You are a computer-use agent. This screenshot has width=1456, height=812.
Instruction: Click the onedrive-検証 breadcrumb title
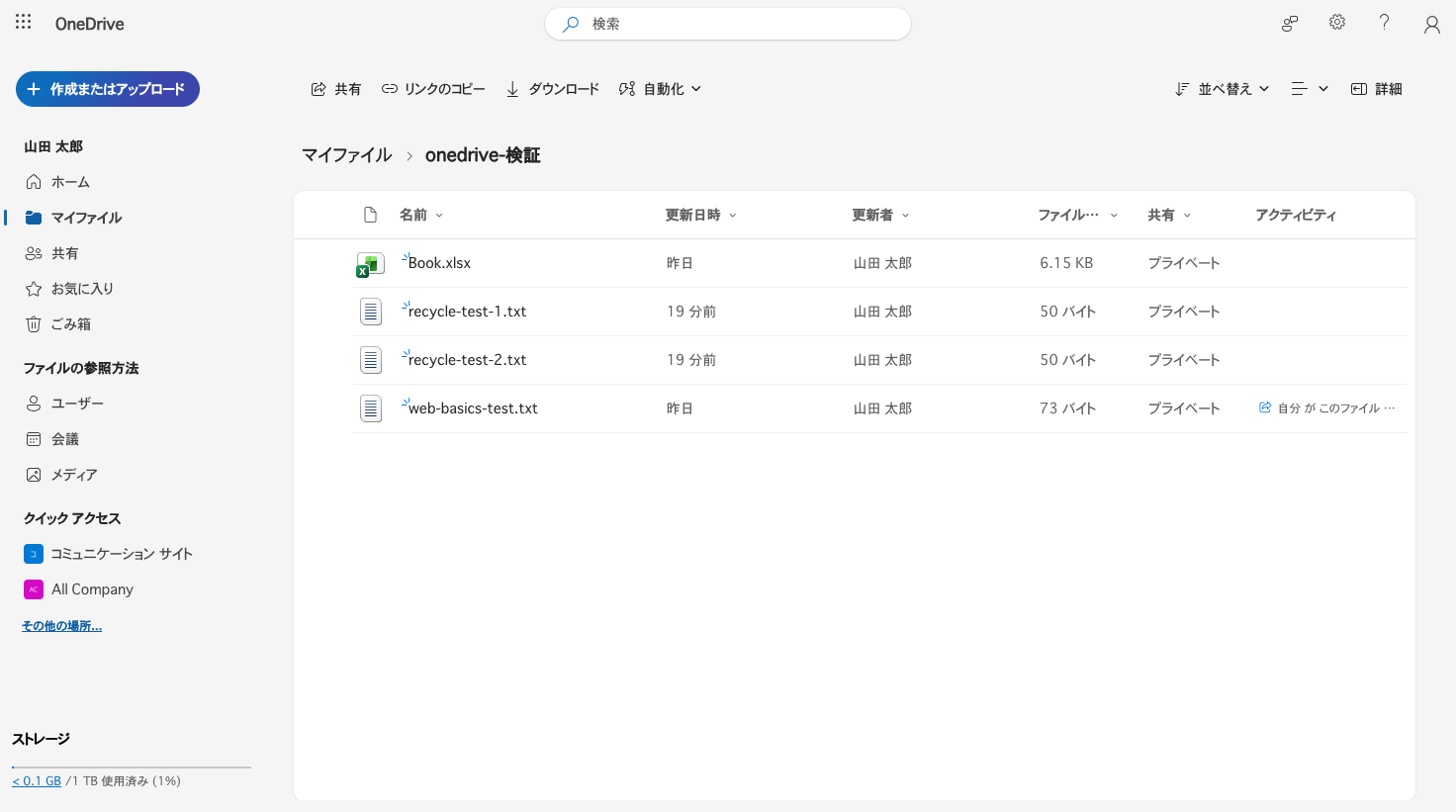pyautogui.click(x=483, y=155)
